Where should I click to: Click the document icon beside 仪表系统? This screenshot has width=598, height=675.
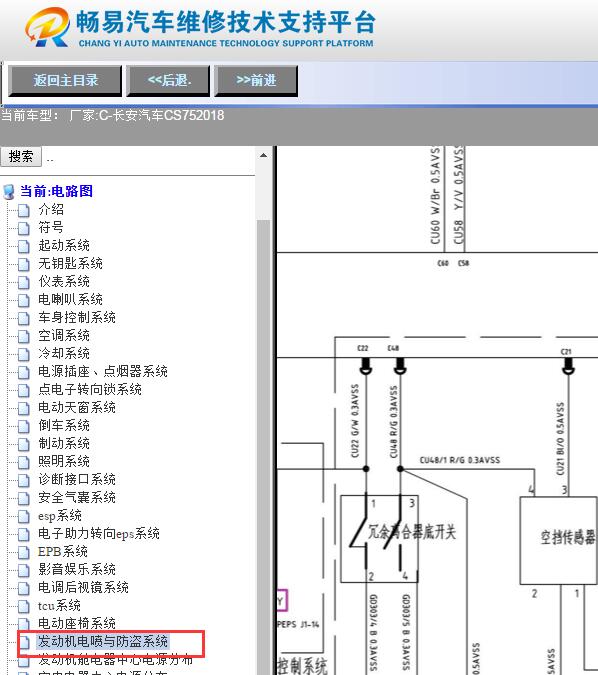[x=24, y=282]
